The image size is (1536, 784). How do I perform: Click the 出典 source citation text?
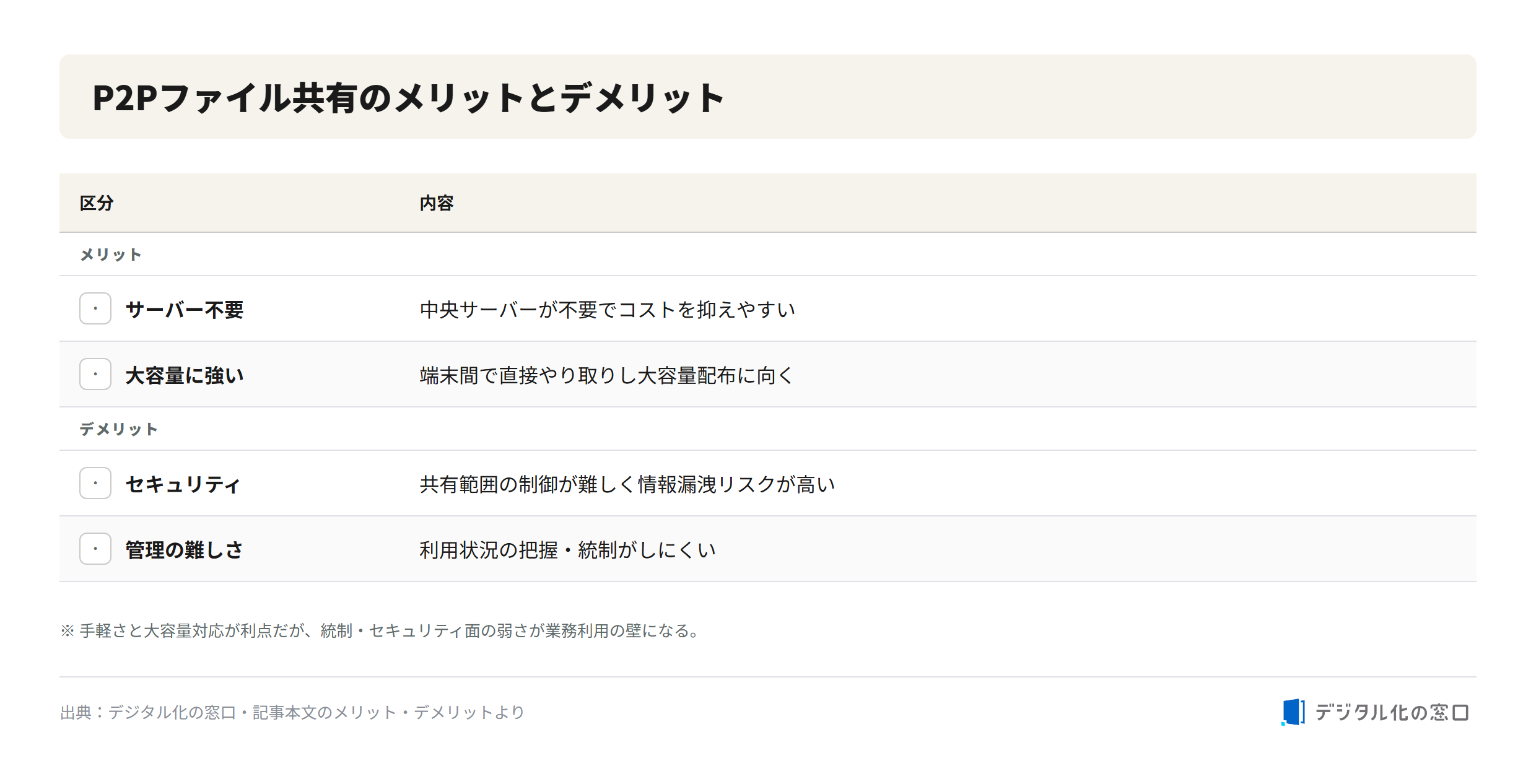(x=292, y=712)
